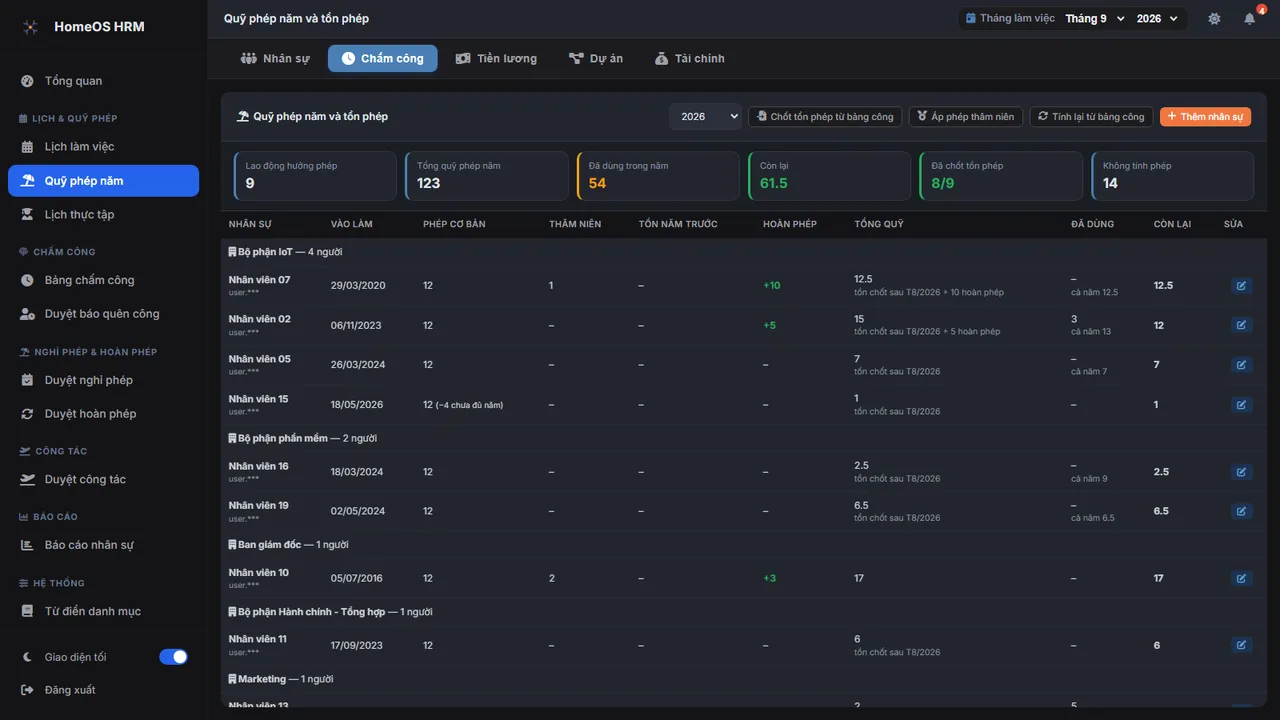The width and height of the screenshot is (1280, 720).
Task: Edit the Nhân viên 05 row
Action: 1241,365
